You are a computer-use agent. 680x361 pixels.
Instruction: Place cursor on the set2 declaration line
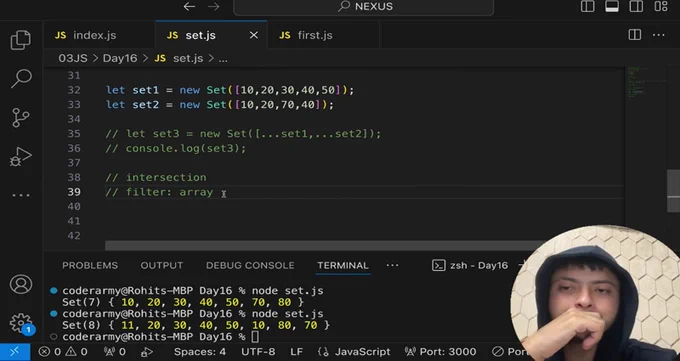(220, 105)
